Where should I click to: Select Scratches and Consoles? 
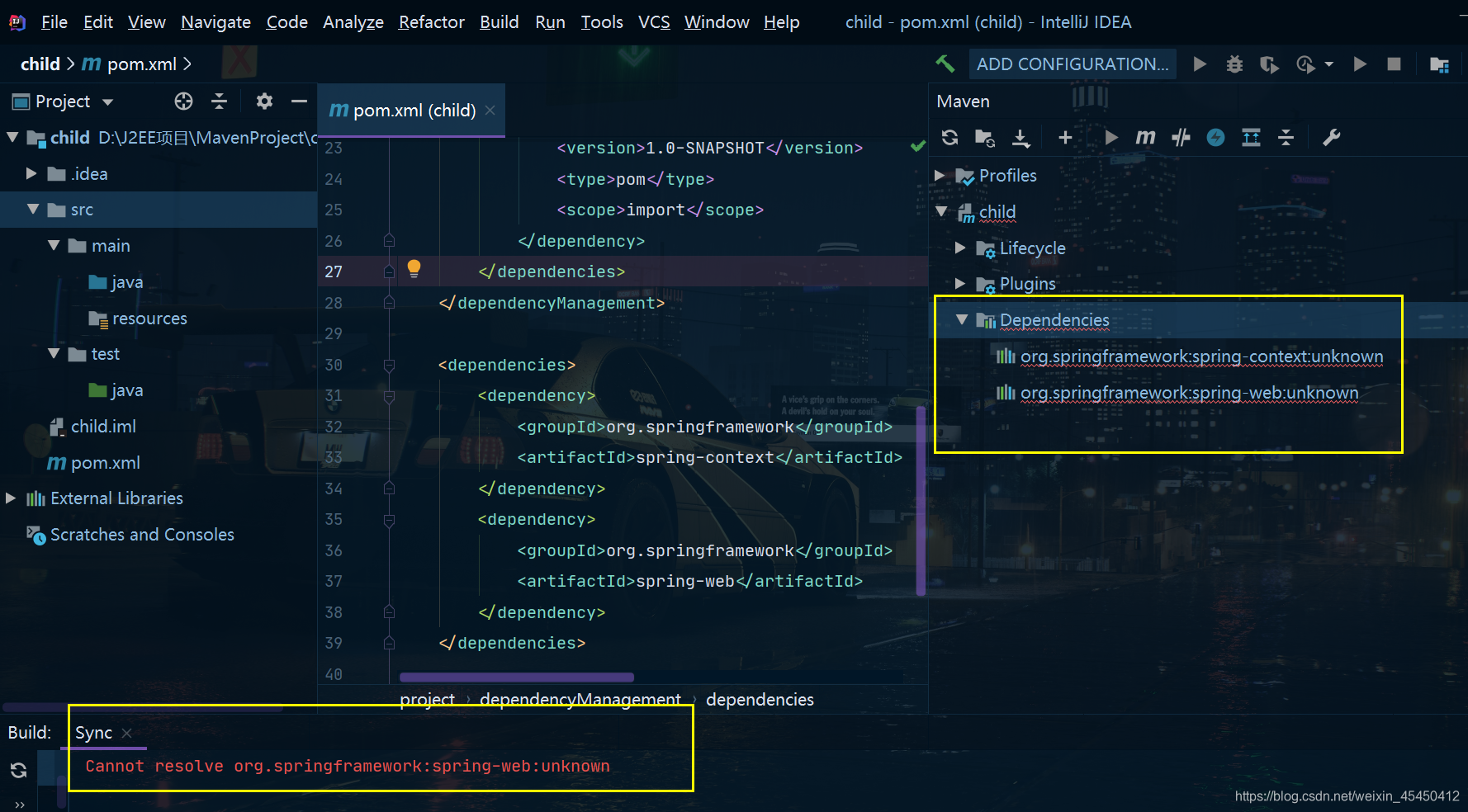130,534
